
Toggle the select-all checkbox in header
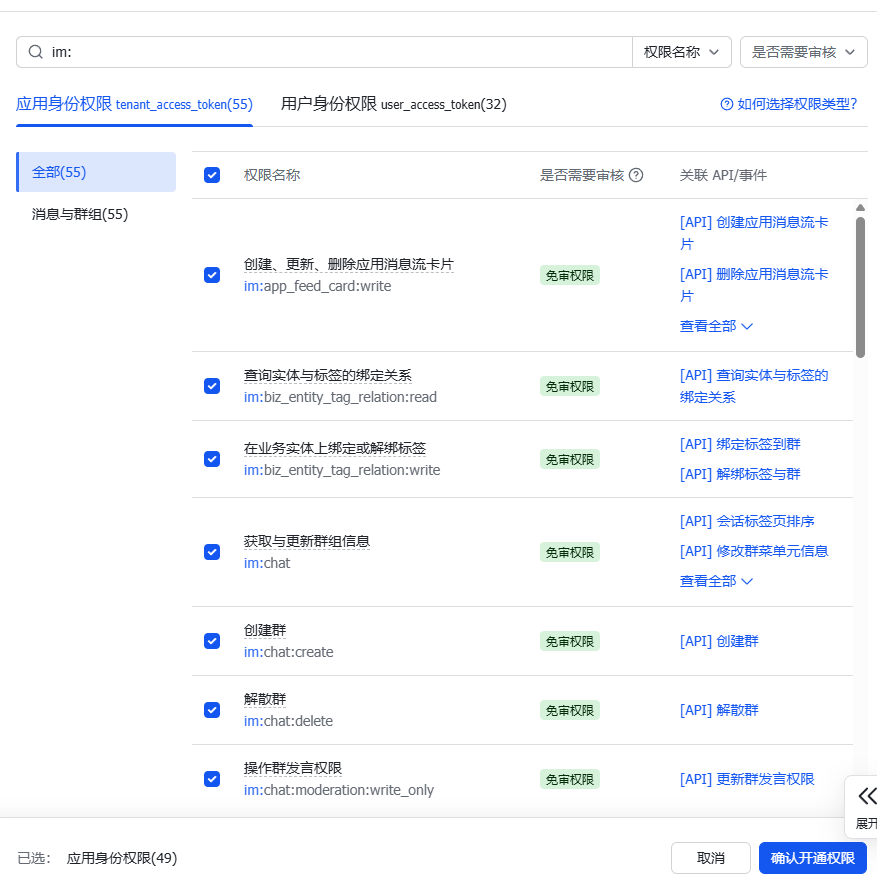pos(212,175)
